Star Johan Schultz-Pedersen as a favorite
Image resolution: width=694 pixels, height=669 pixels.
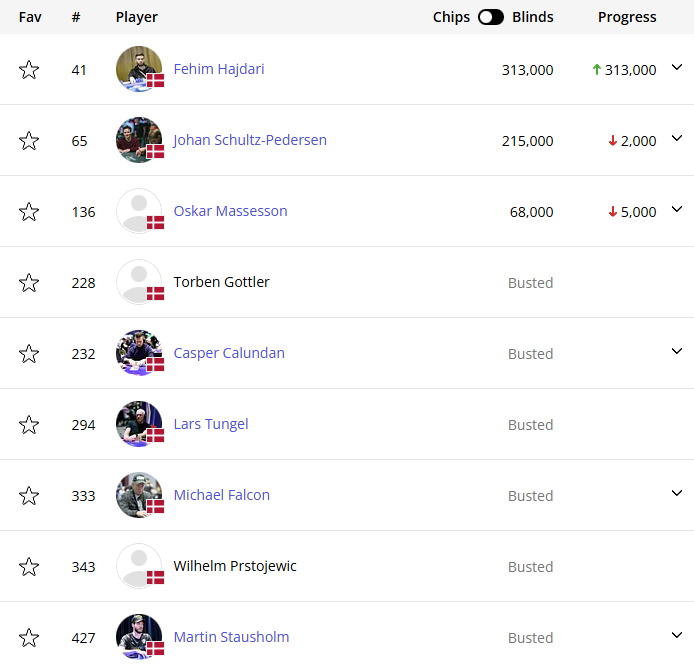[x=29, y=141]
